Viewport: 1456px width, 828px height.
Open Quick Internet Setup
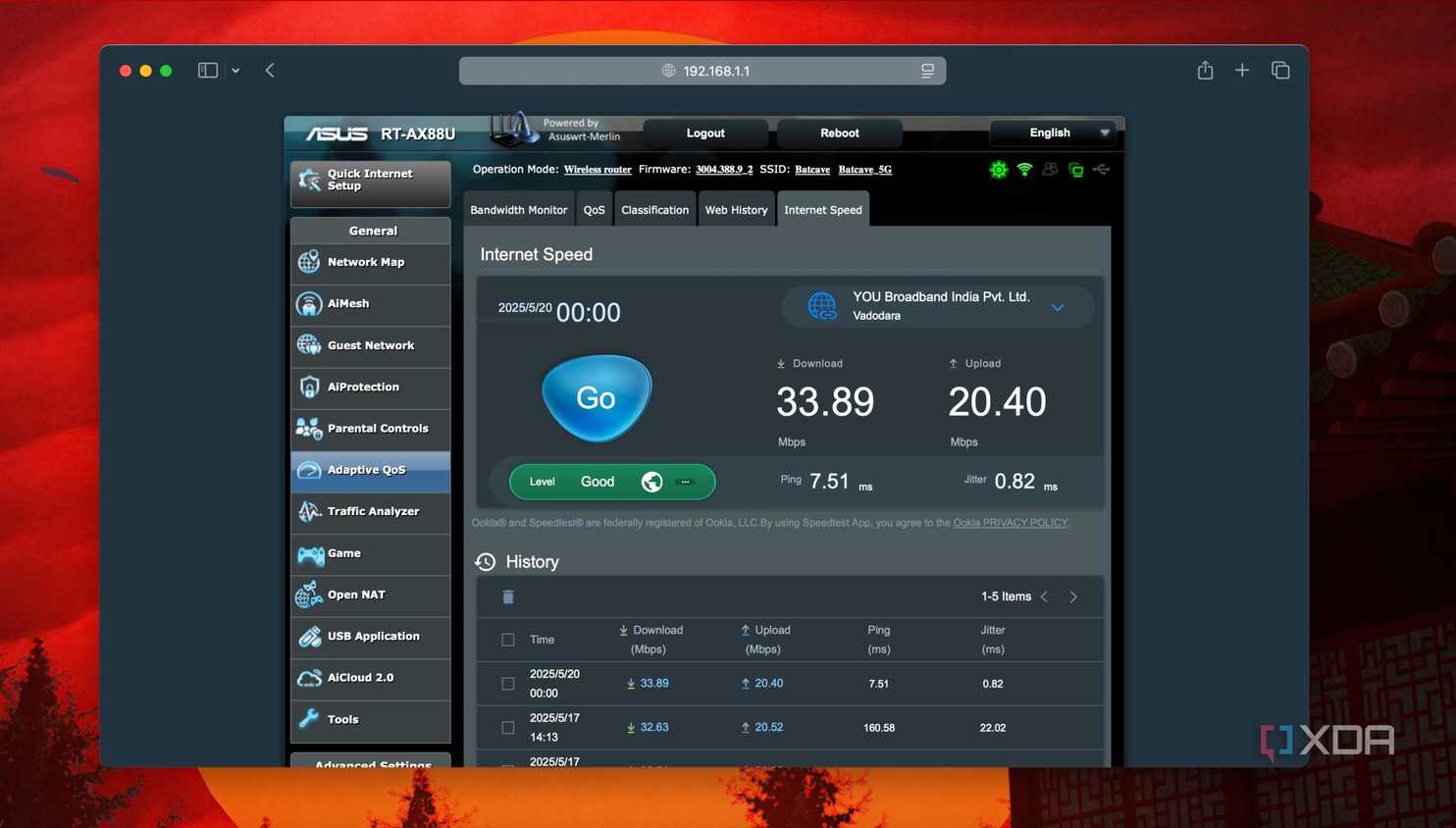371,183
